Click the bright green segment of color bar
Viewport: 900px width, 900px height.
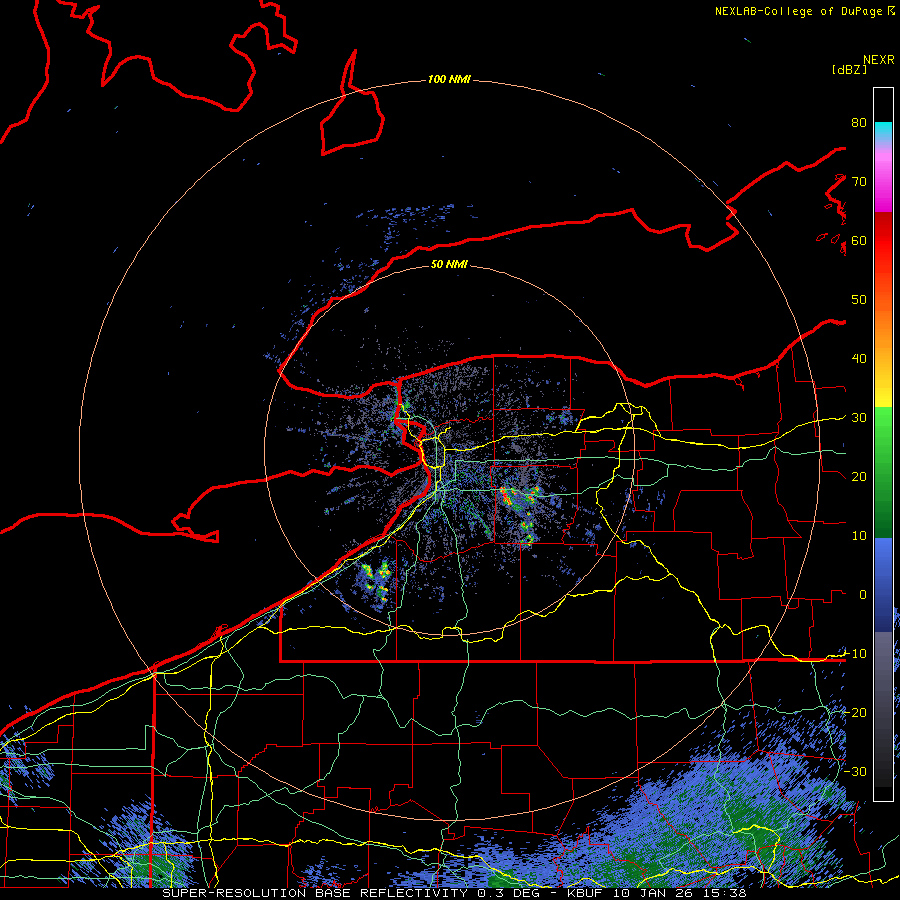[x=883, y=428]
